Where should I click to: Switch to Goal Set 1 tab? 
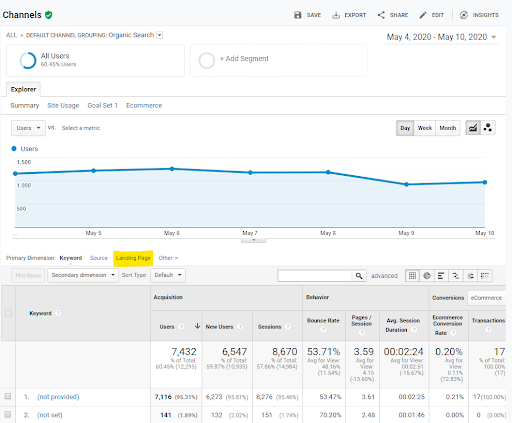point(103,106)
